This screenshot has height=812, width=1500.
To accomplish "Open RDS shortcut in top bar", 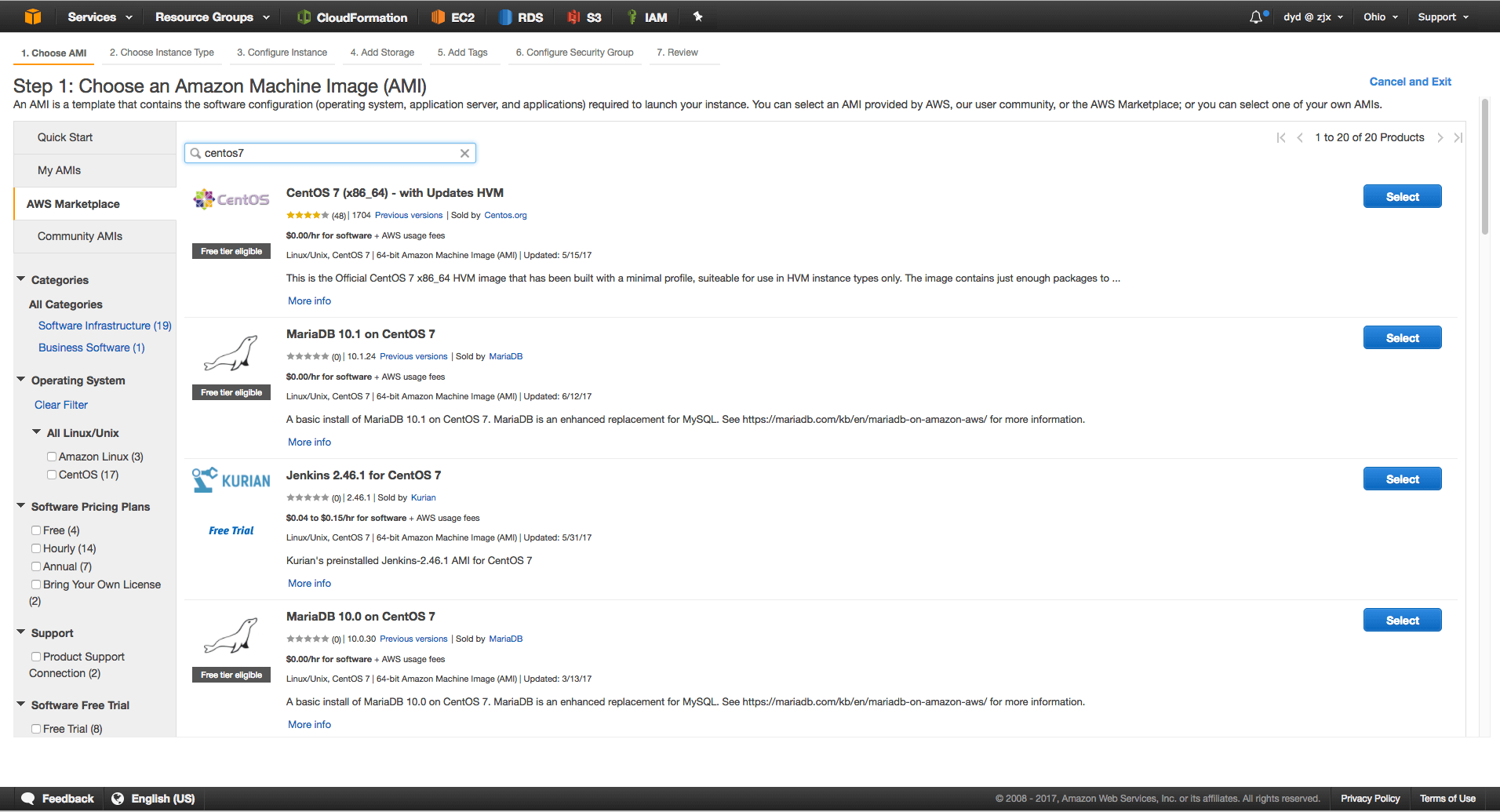I will coord(521,17).
